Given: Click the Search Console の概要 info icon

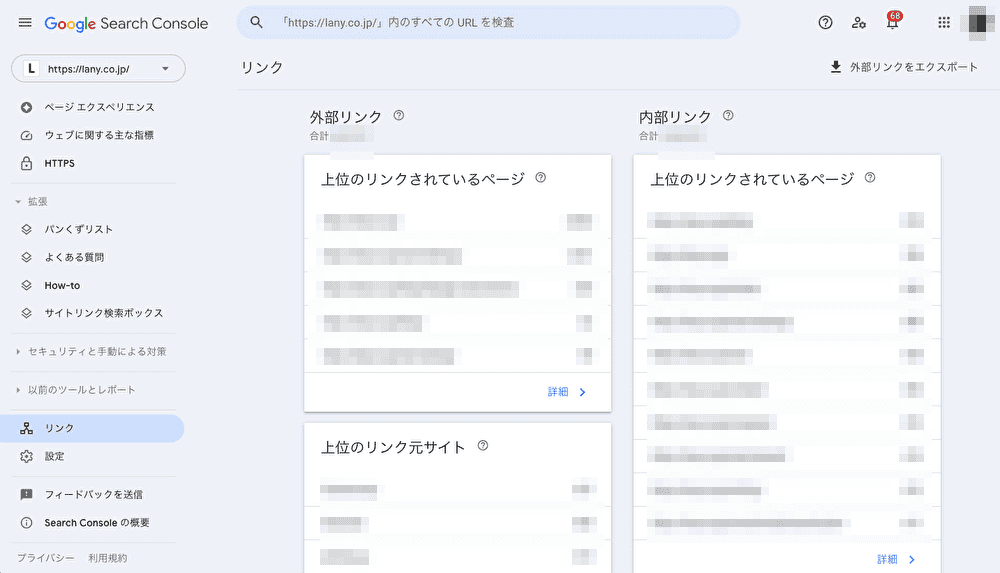Looking at the screenshot, I should pyautogui.click(x=26, y=523).
